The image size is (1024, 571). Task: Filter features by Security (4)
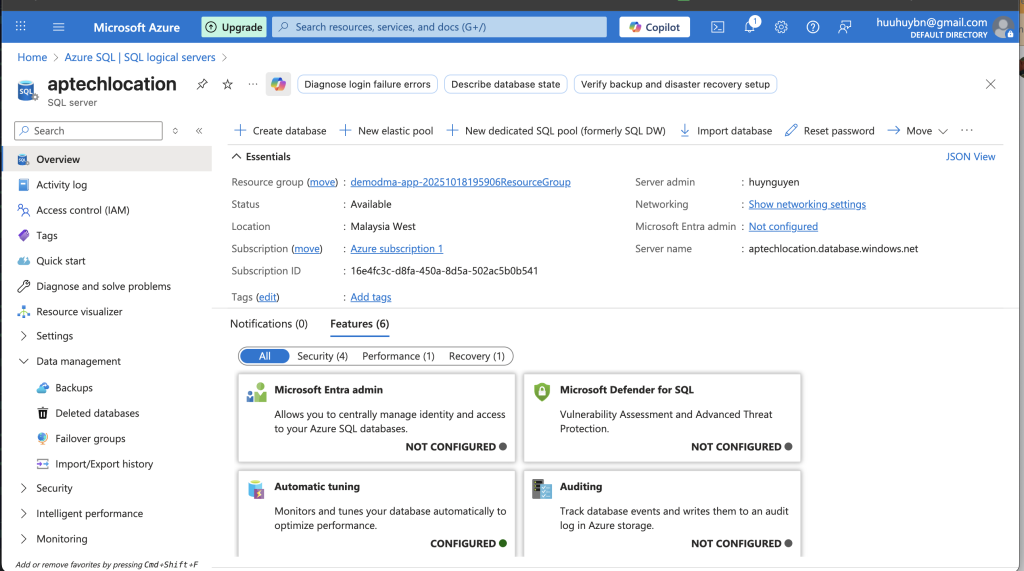pyautogui.click(x=322, y=356)
